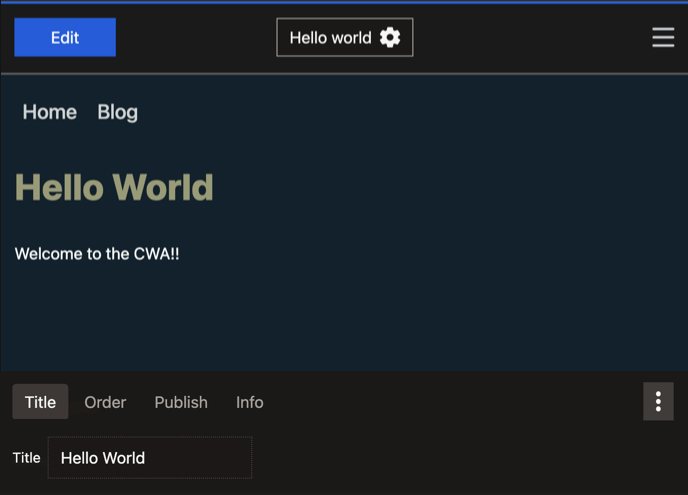
Task: Switch to the Title tab
Action: (40, 402)
